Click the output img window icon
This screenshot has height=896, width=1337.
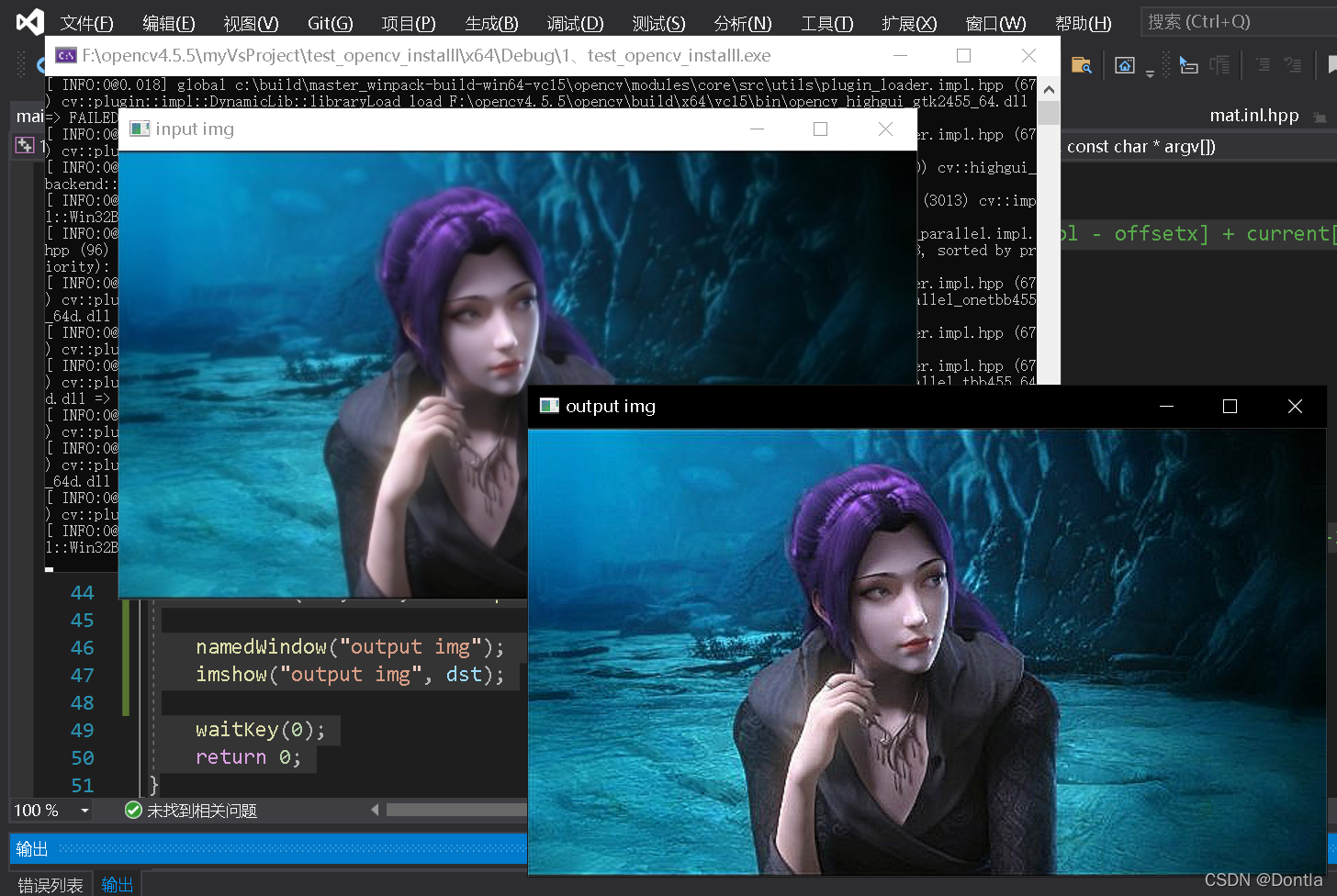click(549, 406)
